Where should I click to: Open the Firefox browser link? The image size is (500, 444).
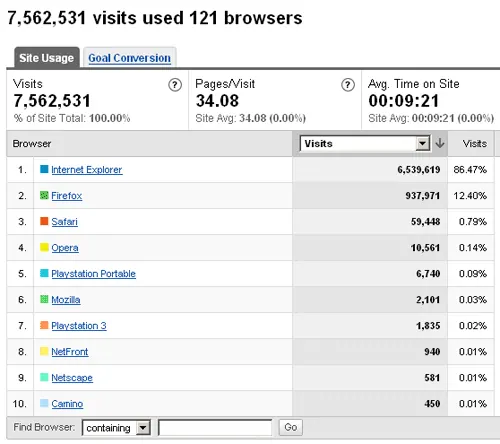[67, 196]
